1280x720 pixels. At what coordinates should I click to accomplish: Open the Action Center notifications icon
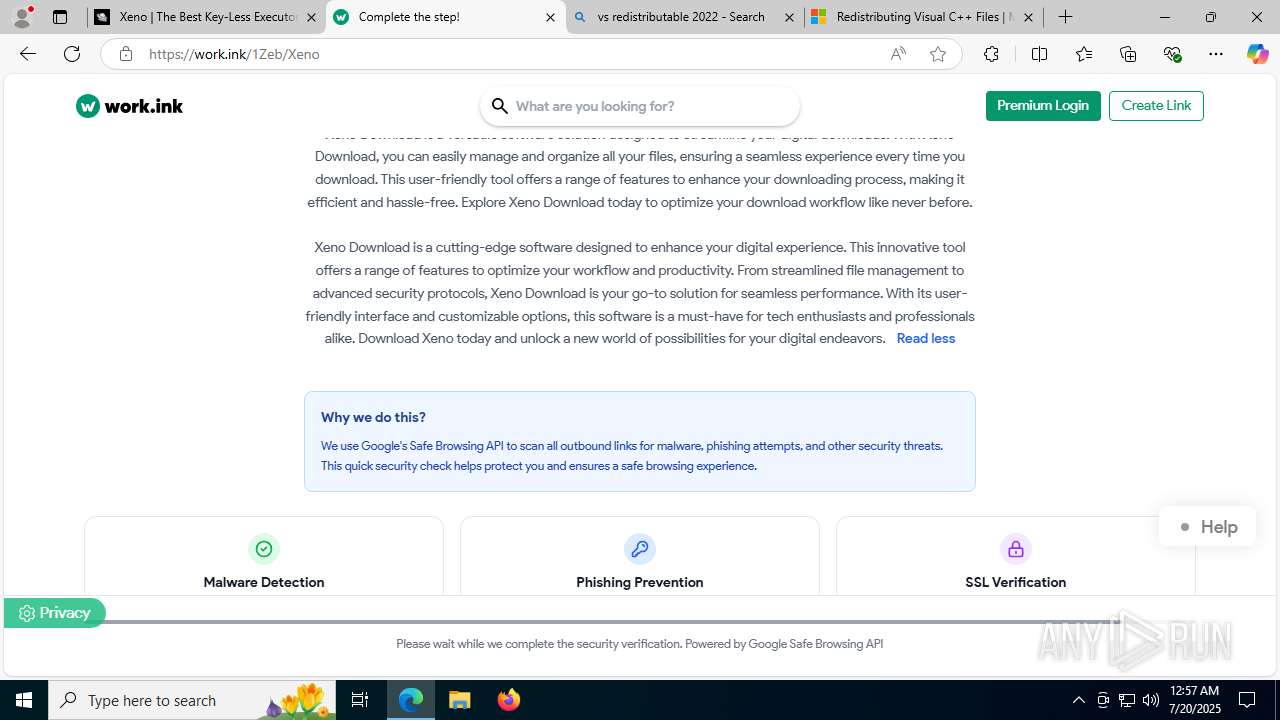pos(1247,700)
